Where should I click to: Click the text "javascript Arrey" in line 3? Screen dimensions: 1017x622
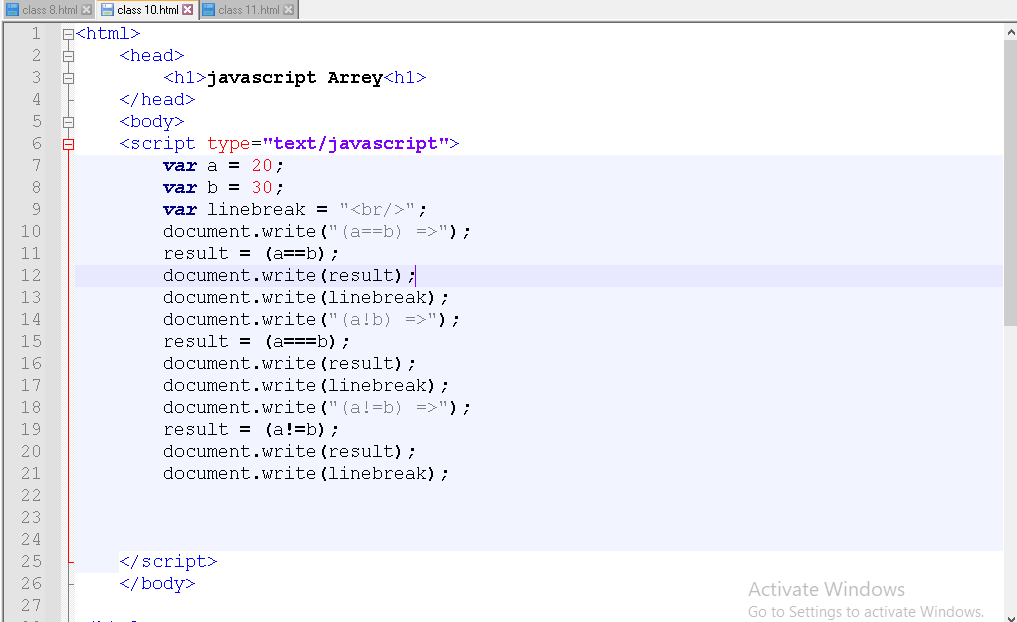coord(294,78)
